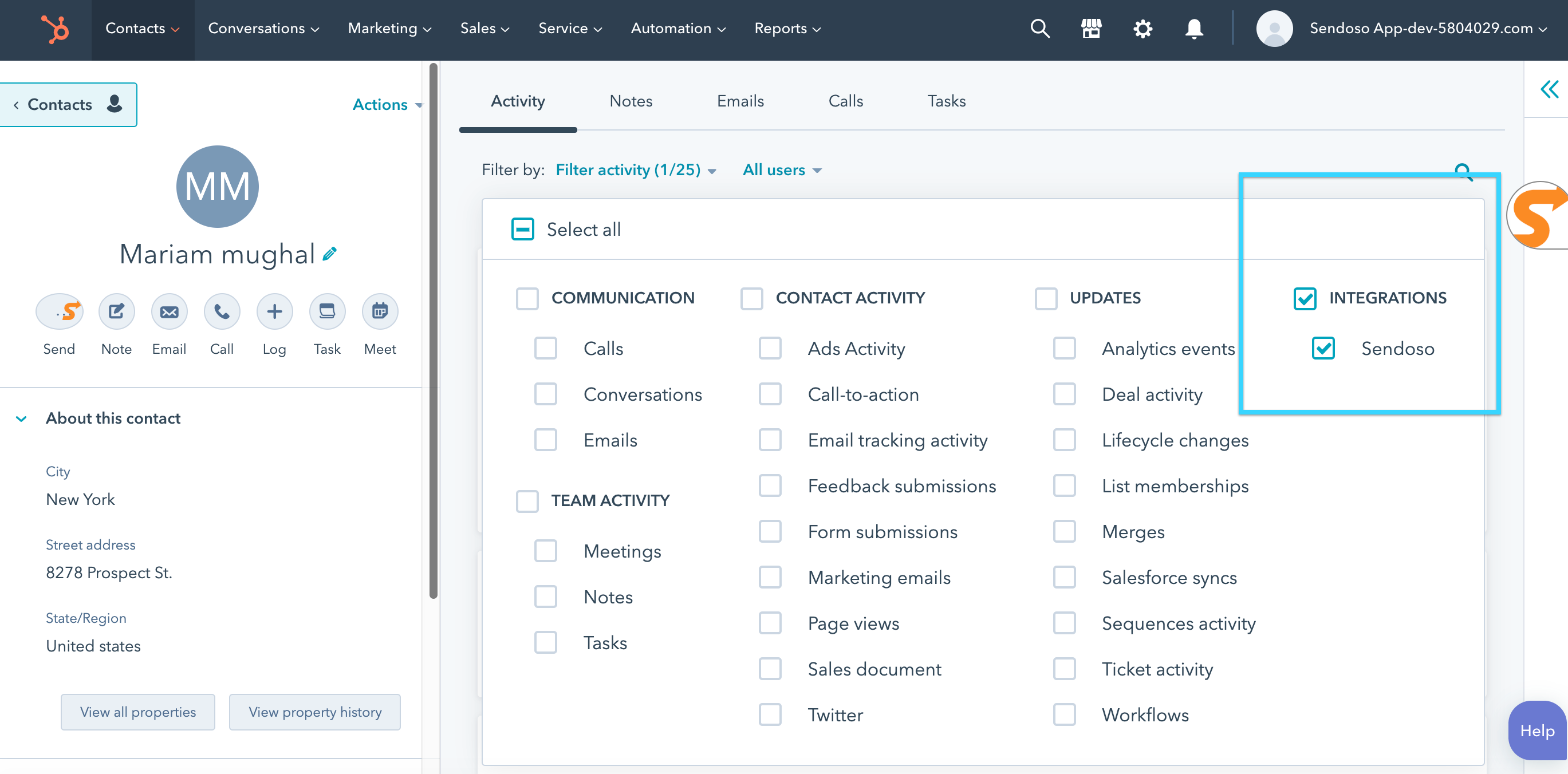Open the search magnifier in top navigation

click(1039, 29)
